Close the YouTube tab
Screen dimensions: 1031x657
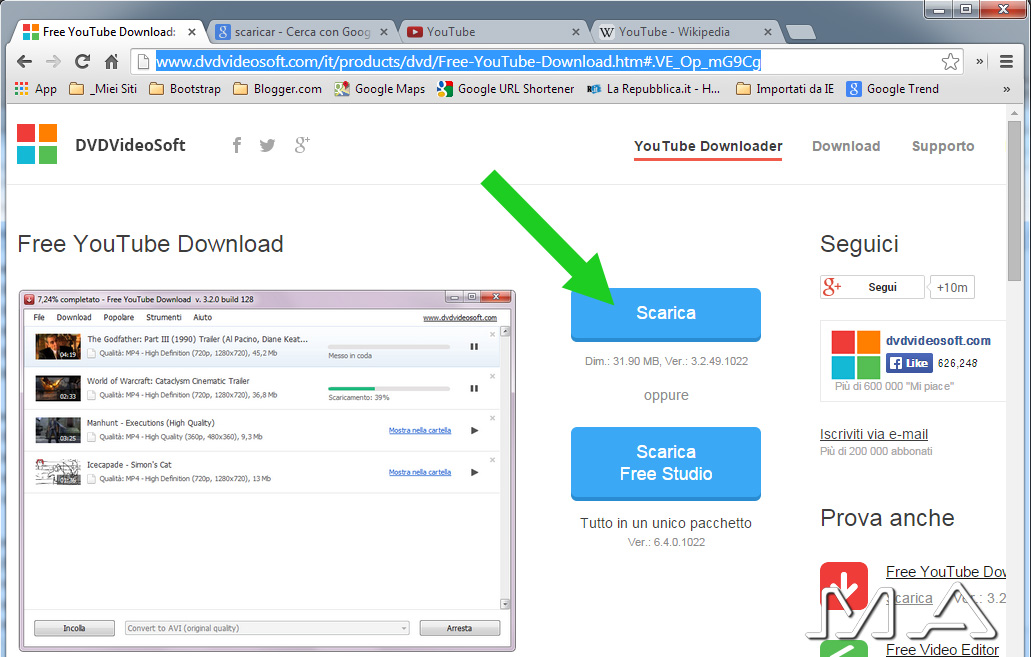(576, 32)
